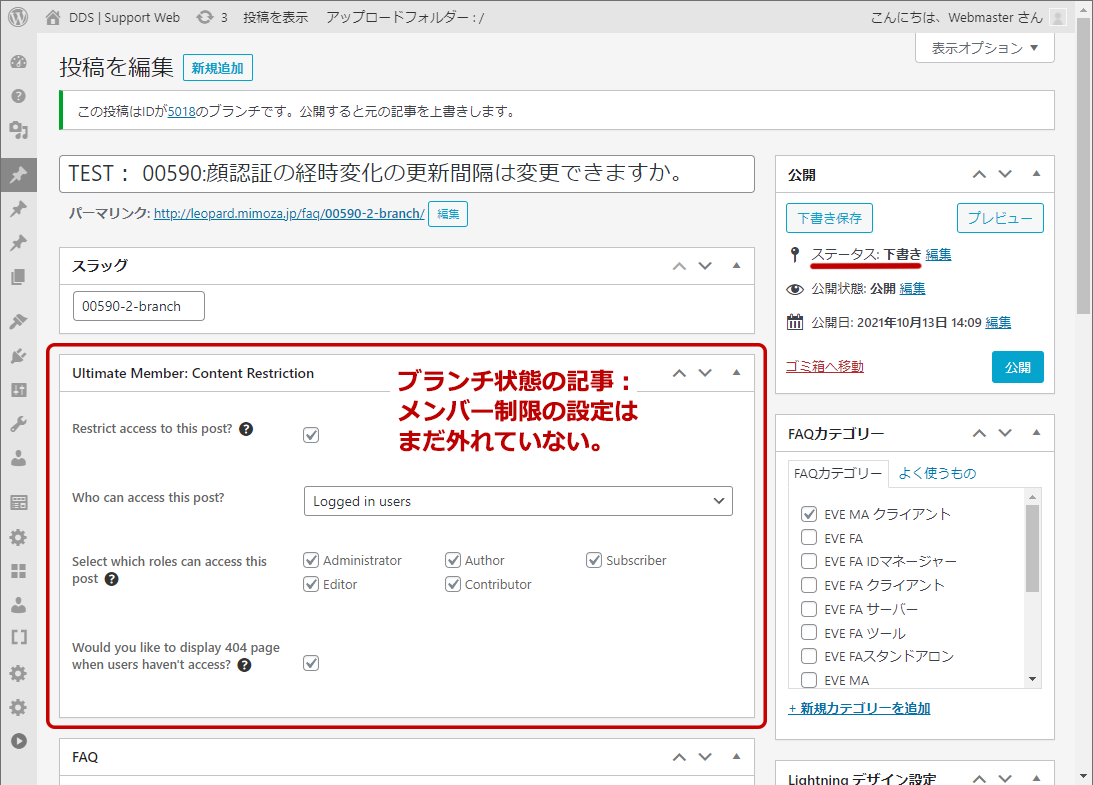This screenshot has width=1093, height=785.
Task: Click the Pages icon in sidebar
Action: tap(18, 277)
